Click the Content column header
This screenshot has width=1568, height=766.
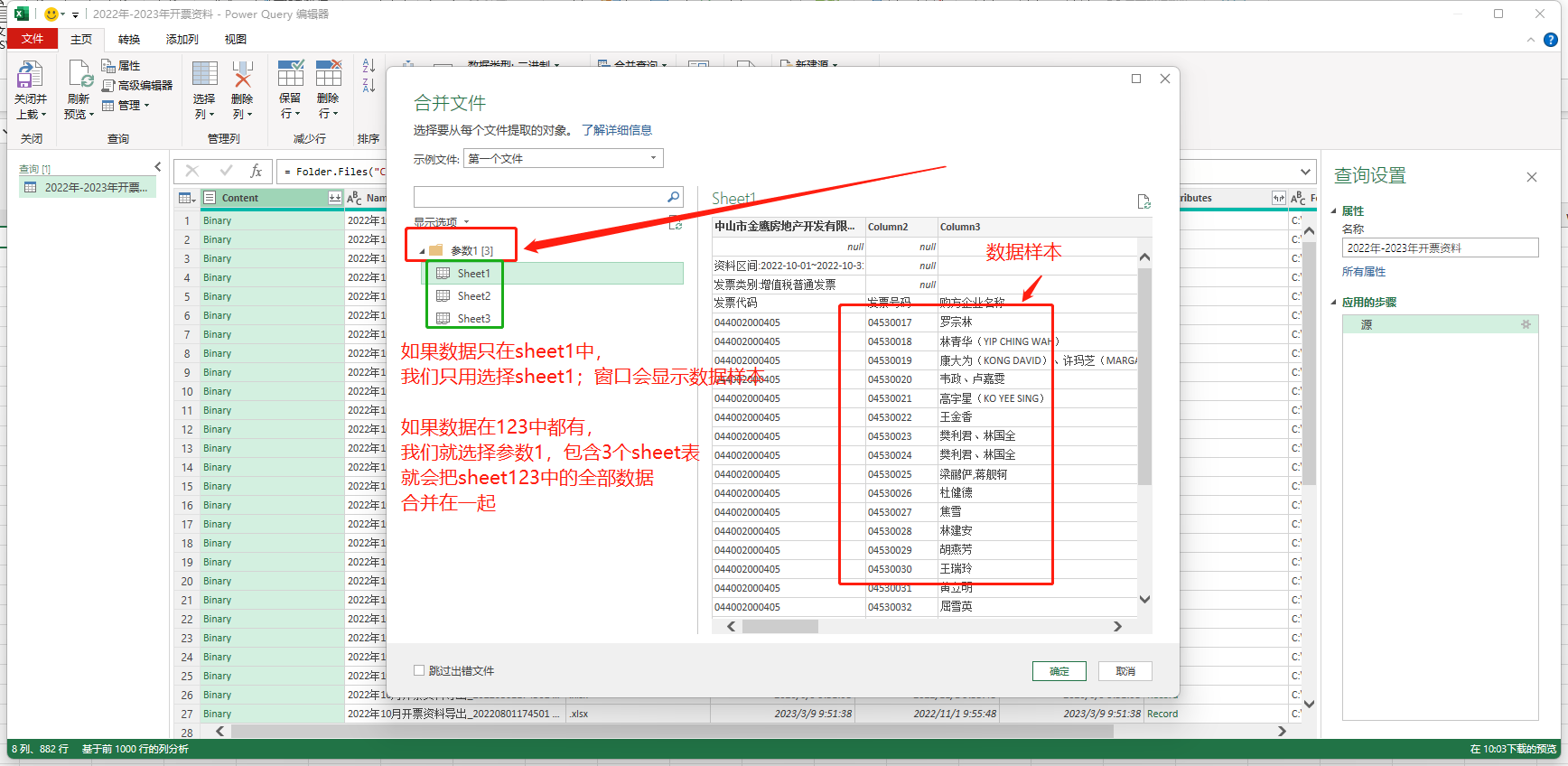(x=271, y=198)
